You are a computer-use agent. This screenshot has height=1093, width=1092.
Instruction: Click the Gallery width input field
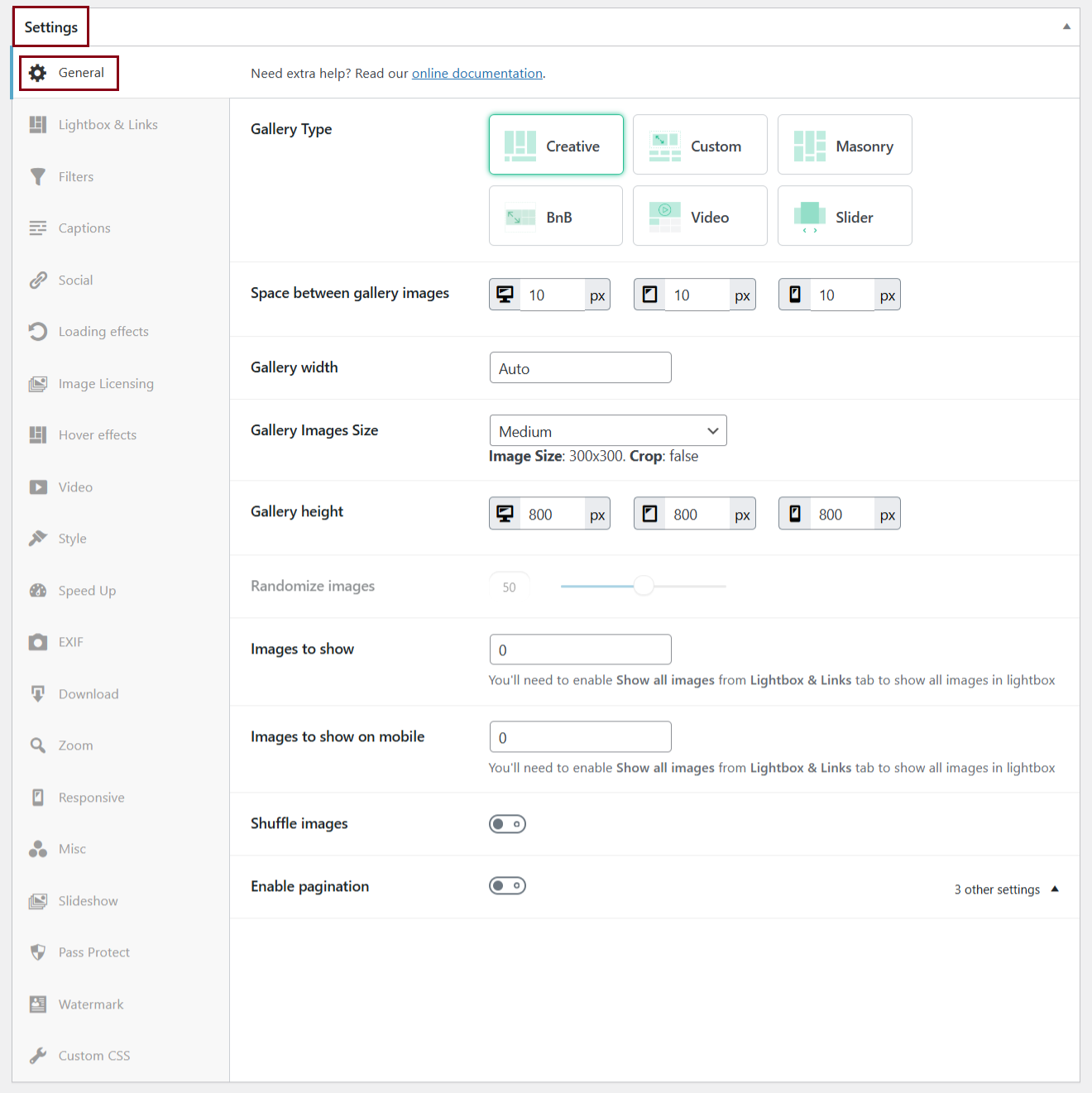580,368
